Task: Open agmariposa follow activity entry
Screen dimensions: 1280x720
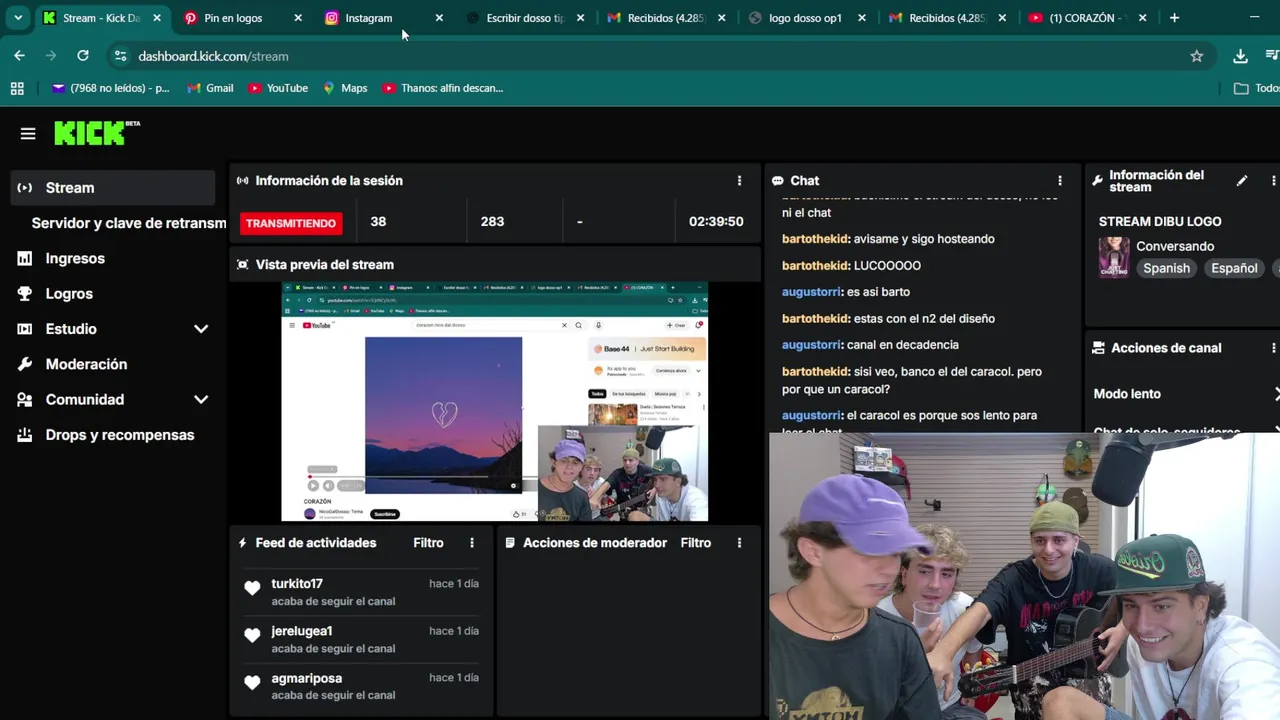Action: click(361, 686)
